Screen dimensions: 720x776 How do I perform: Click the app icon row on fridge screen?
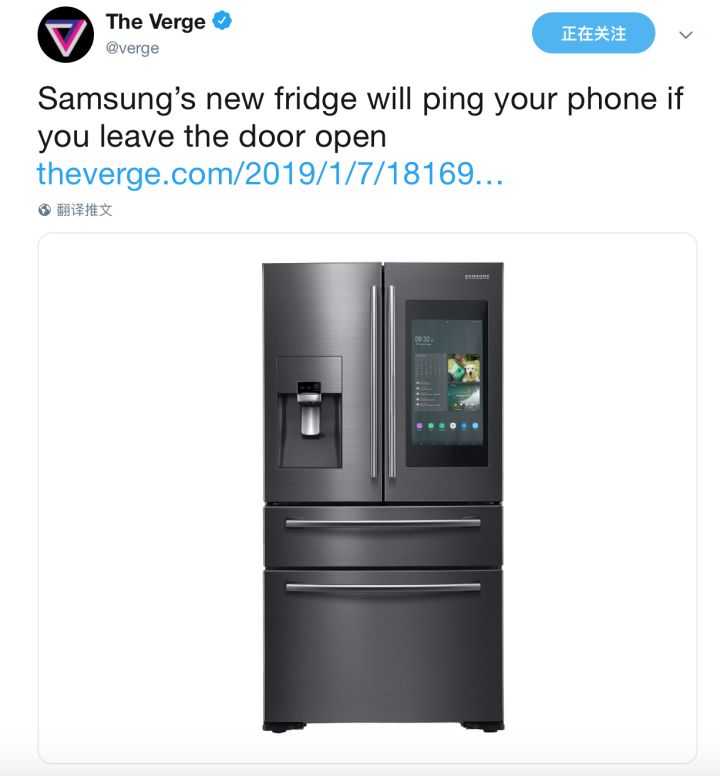click(447, 426)
